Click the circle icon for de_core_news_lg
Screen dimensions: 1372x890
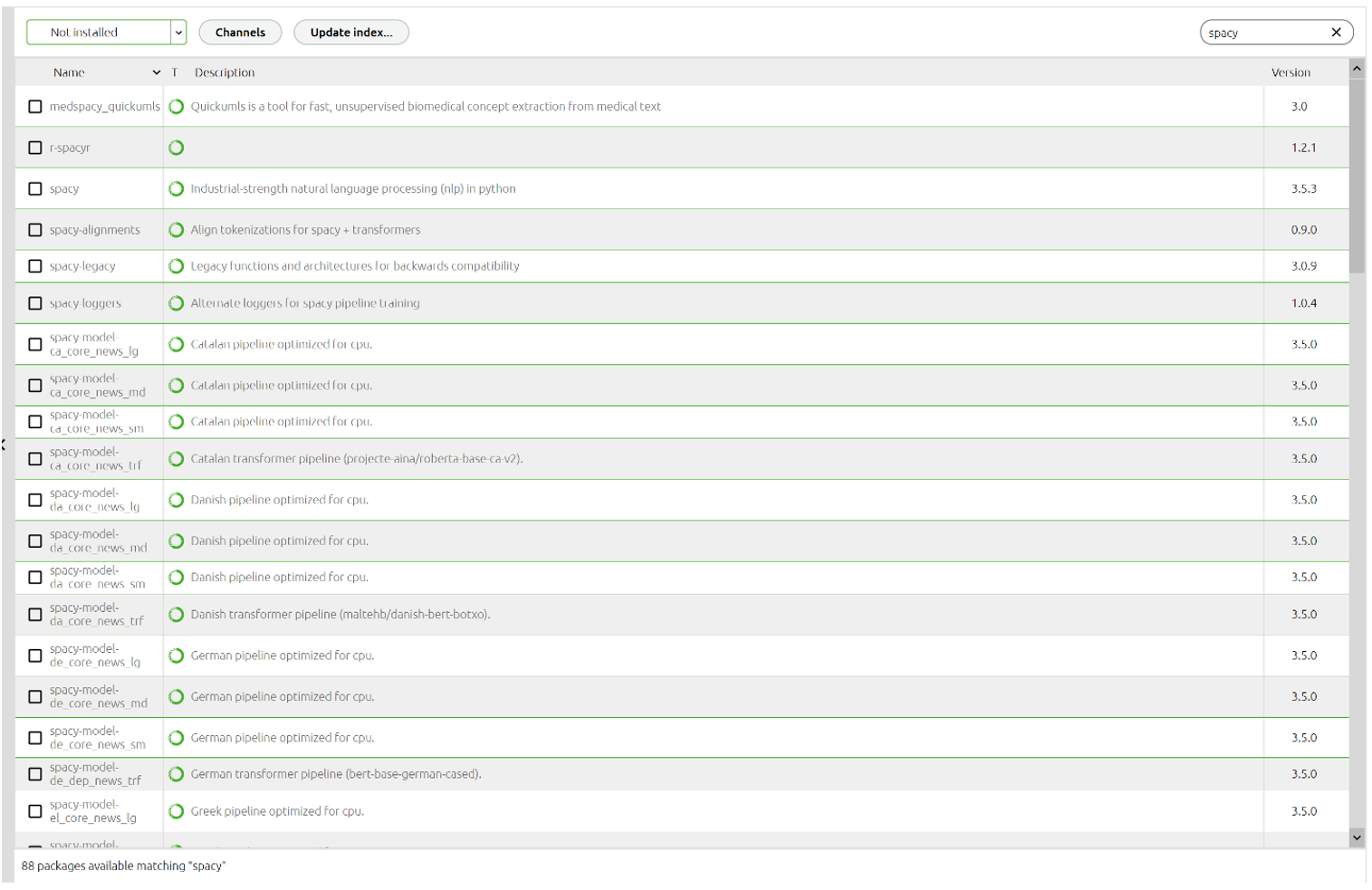(177, 656)
